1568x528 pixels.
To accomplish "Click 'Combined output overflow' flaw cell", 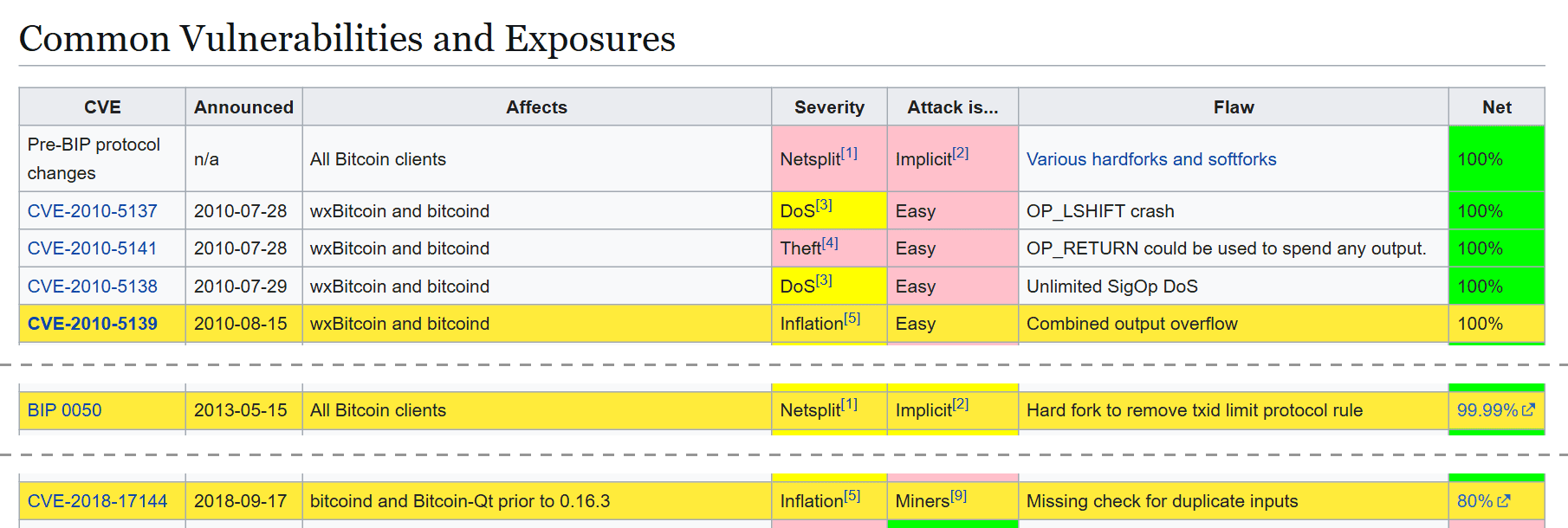I will coord(1234,324).
